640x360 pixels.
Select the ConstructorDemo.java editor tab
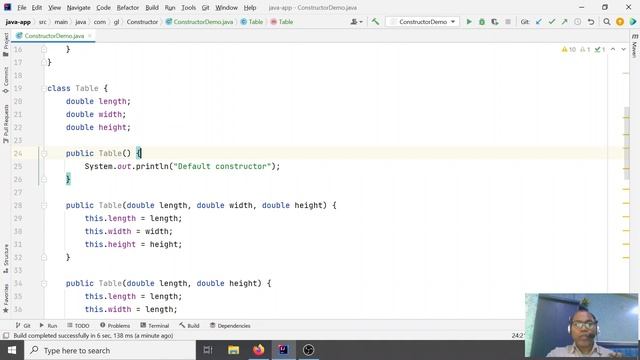(x=54, y=36)
